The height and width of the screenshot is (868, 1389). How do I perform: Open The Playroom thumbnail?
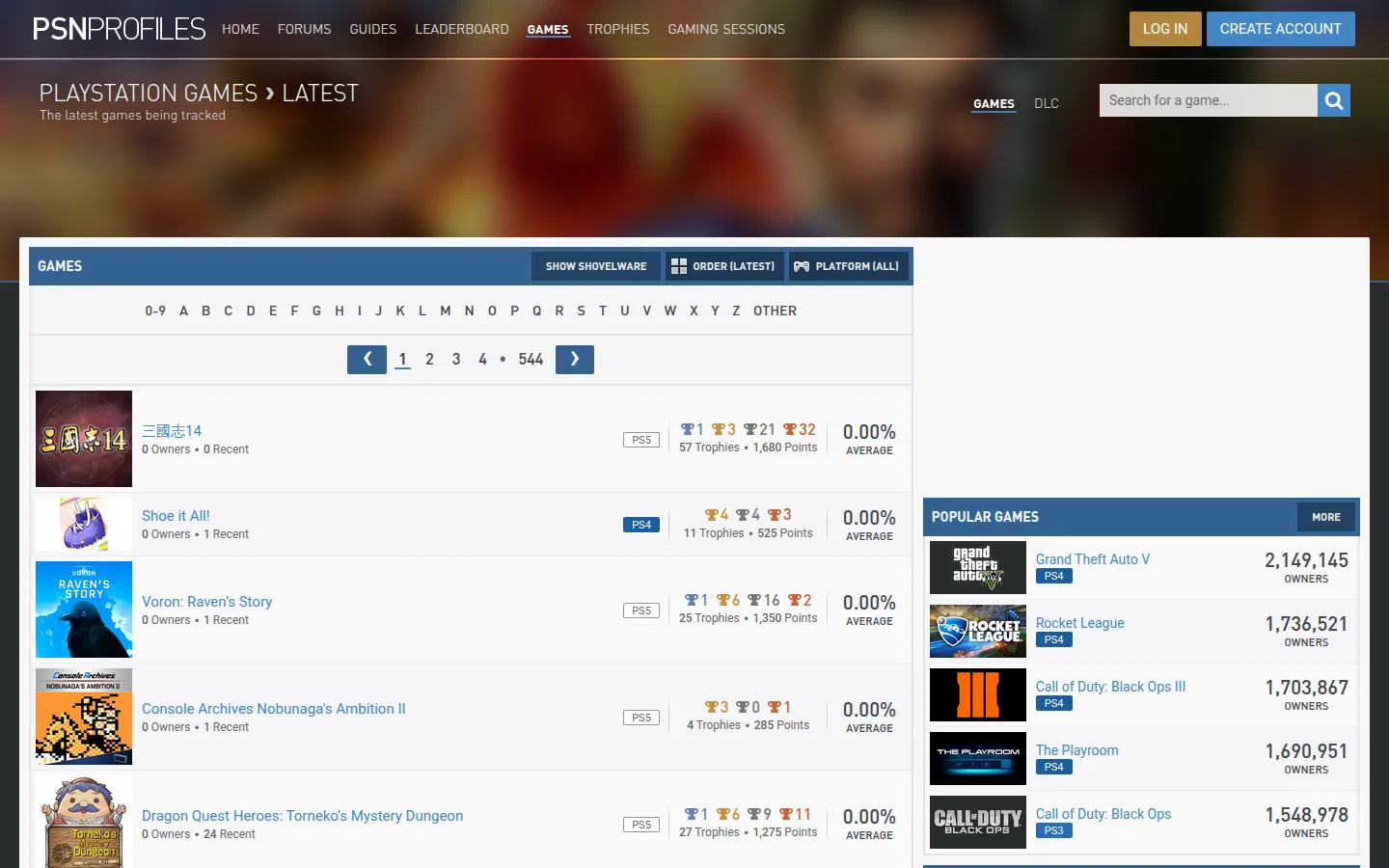pos(978,758)
